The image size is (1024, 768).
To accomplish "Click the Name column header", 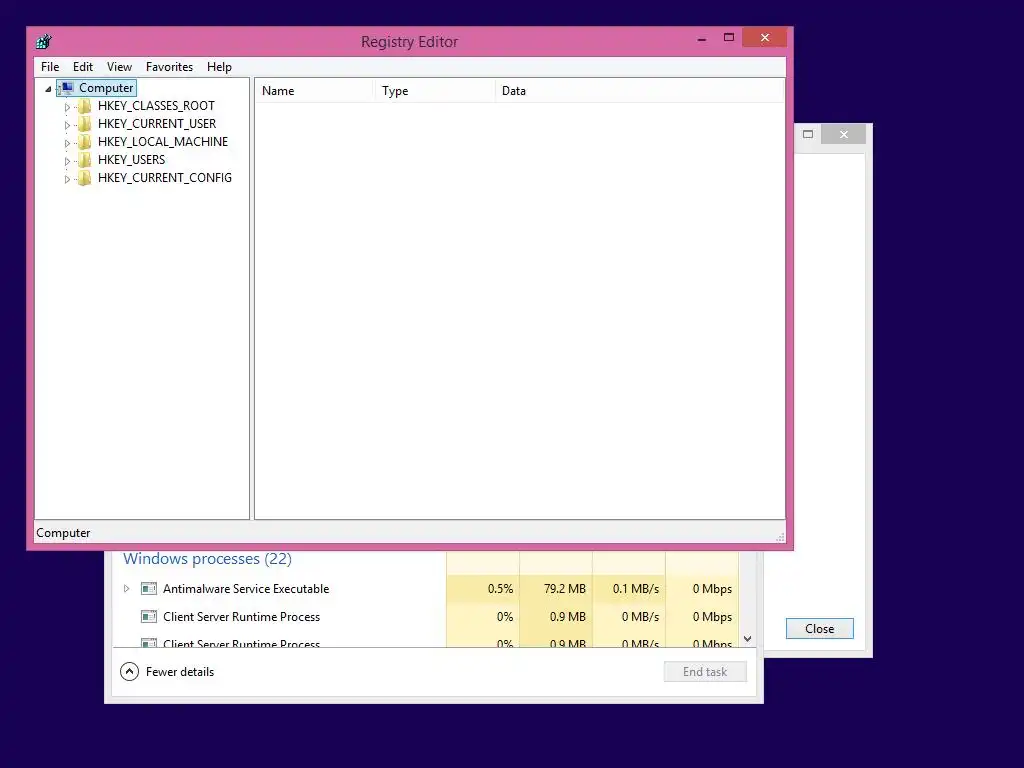I will (x=313, y=91).
